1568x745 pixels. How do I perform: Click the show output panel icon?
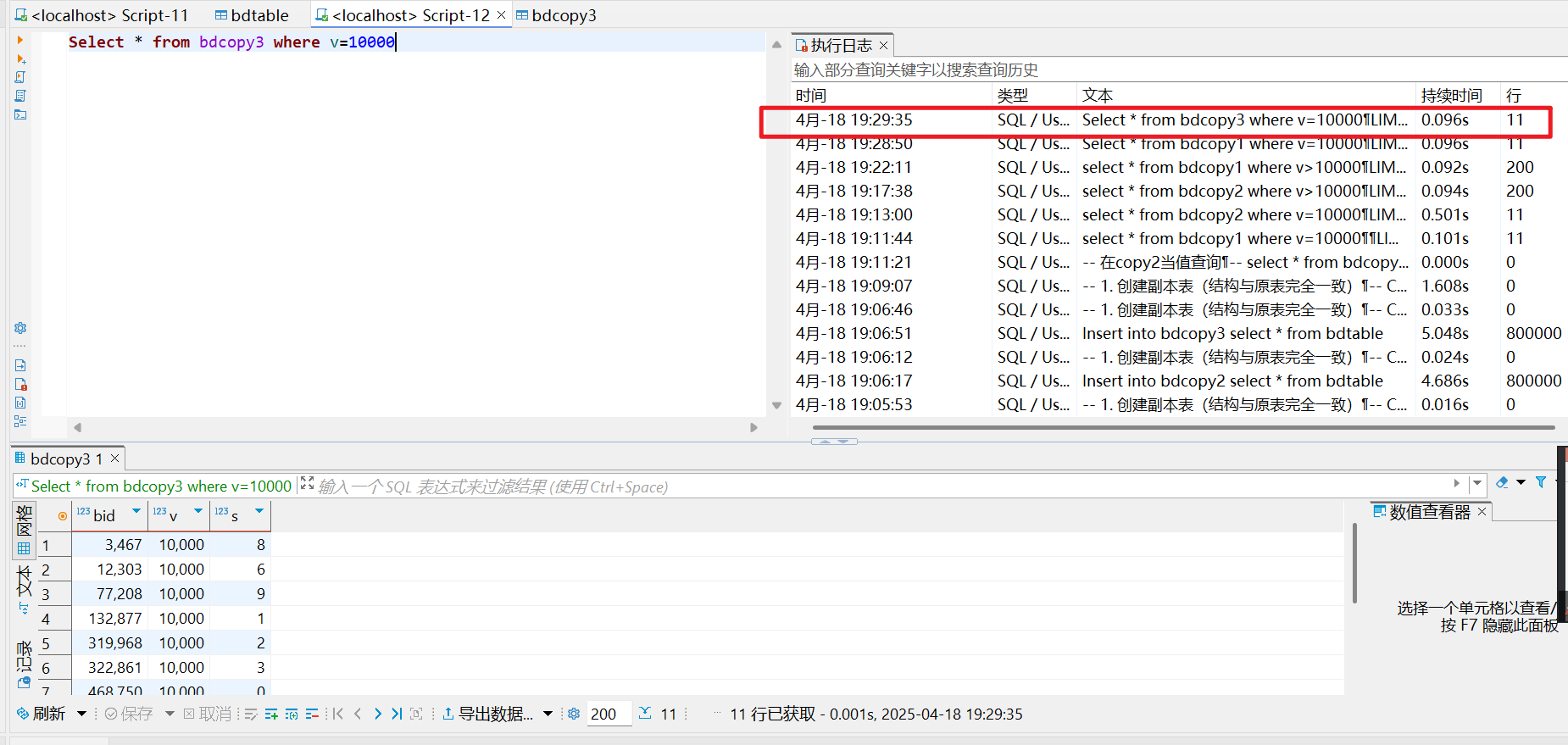click(x=20, y=365)
